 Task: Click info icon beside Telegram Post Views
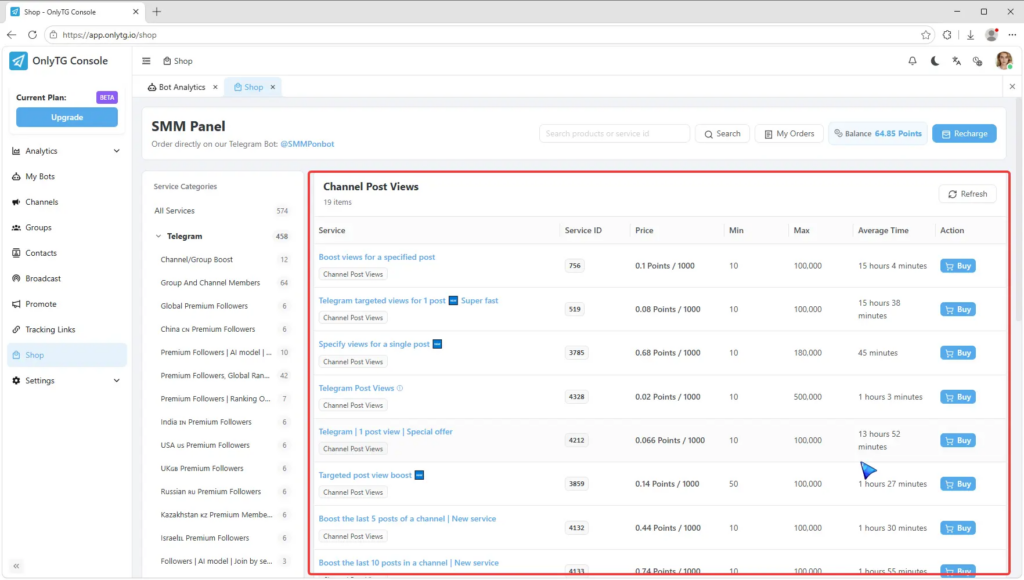click(x=400, y=388)
